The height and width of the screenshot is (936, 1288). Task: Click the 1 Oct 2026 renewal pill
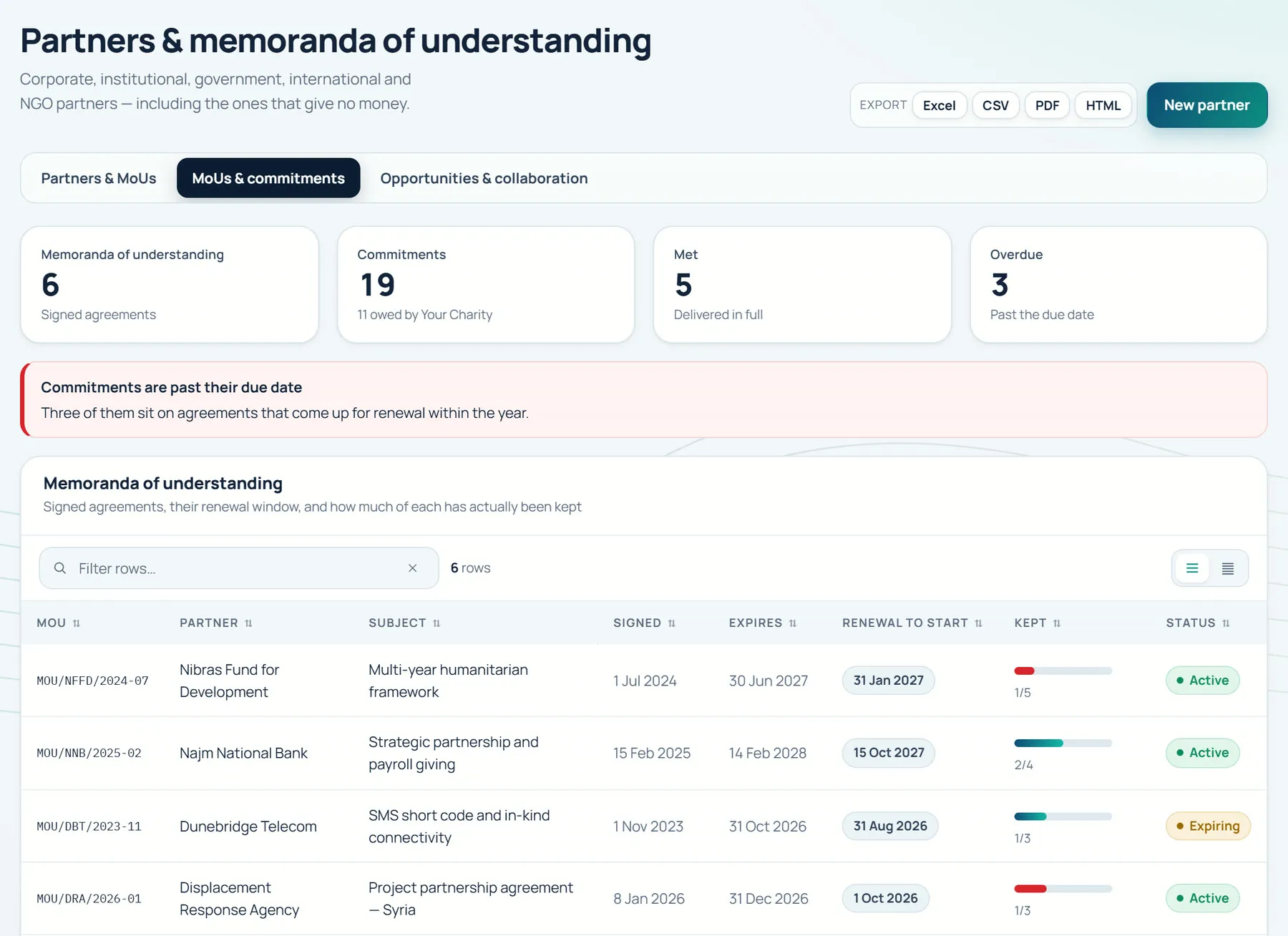click(885, 898)
